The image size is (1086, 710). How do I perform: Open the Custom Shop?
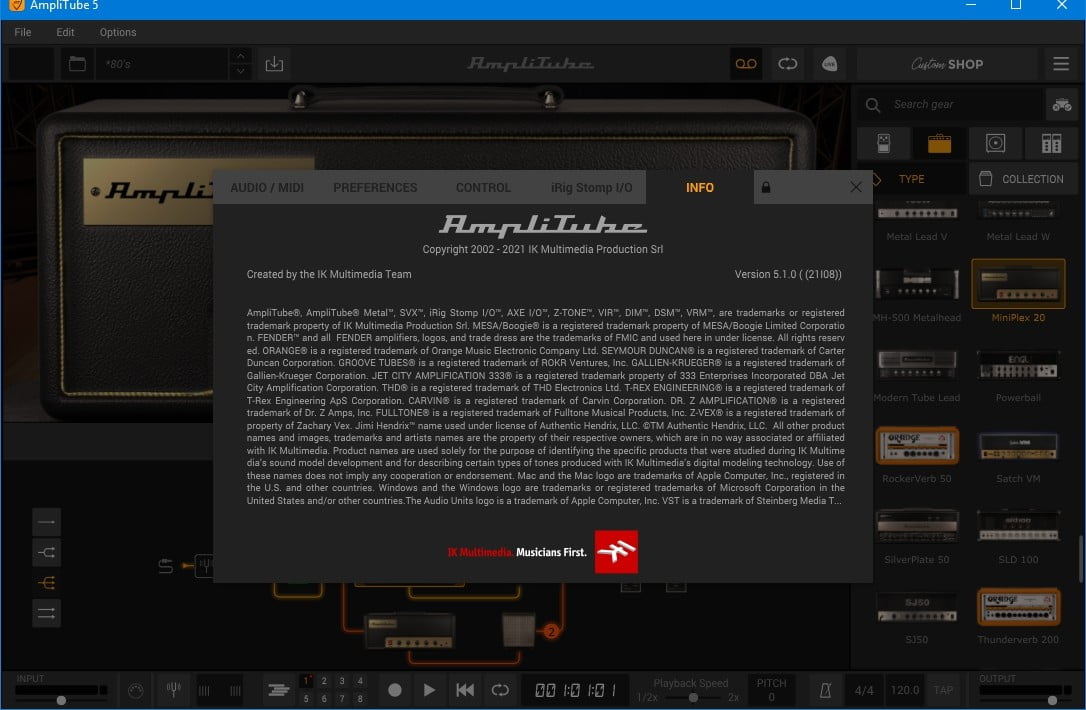[947, 64]
